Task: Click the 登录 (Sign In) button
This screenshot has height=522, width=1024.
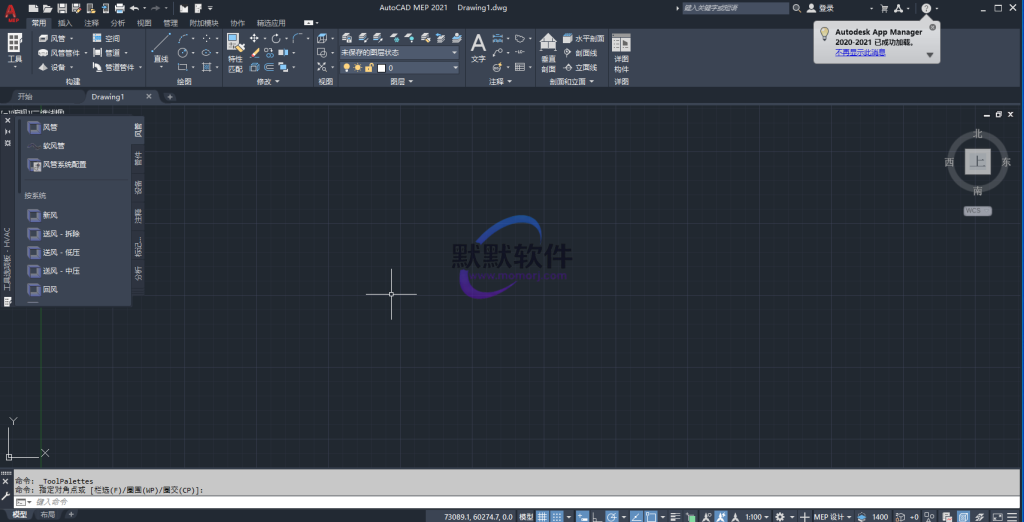Action: click(826, 8)
